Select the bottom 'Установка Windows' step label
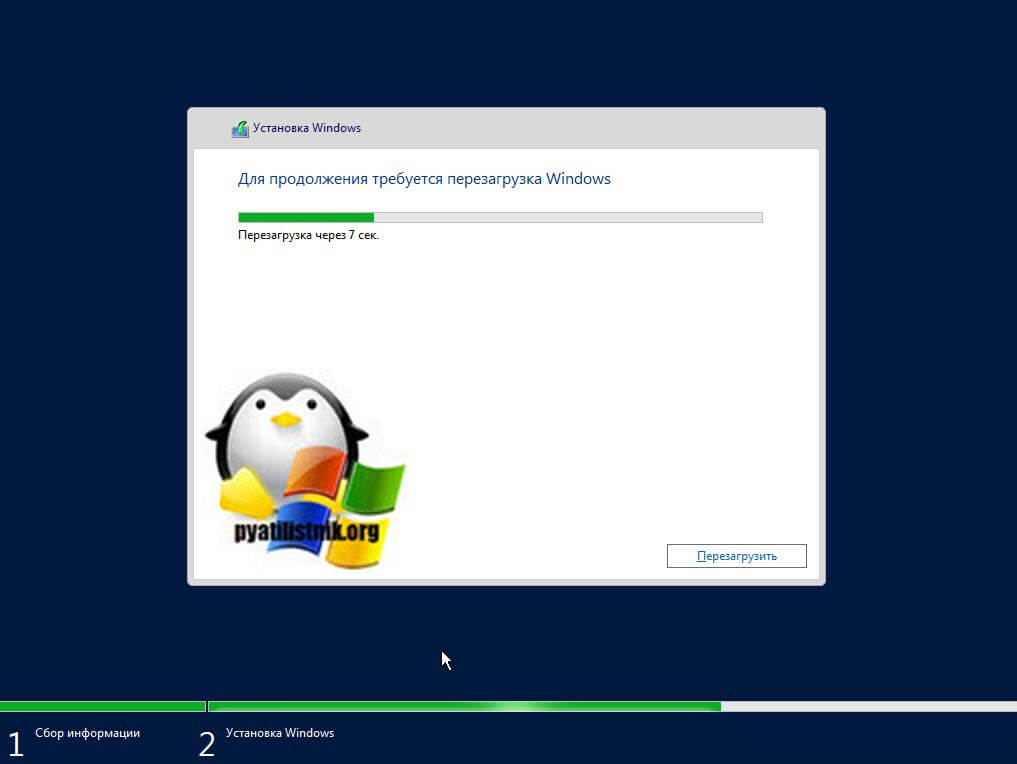This screenshot has width=1017, height=764. [280, 733]
